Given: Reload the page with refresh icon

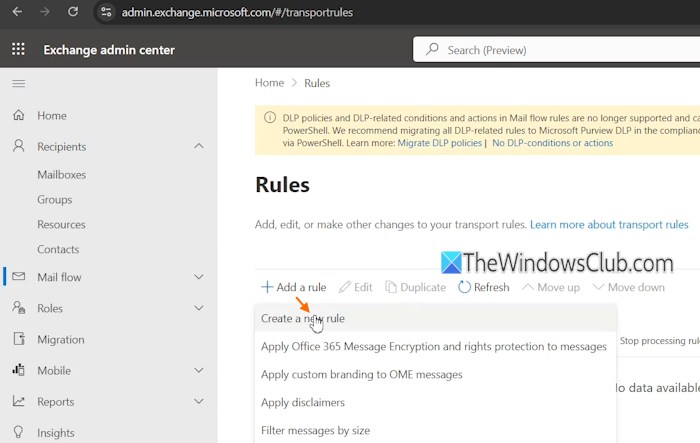Looking at the screenshot, I should point(73,12).
